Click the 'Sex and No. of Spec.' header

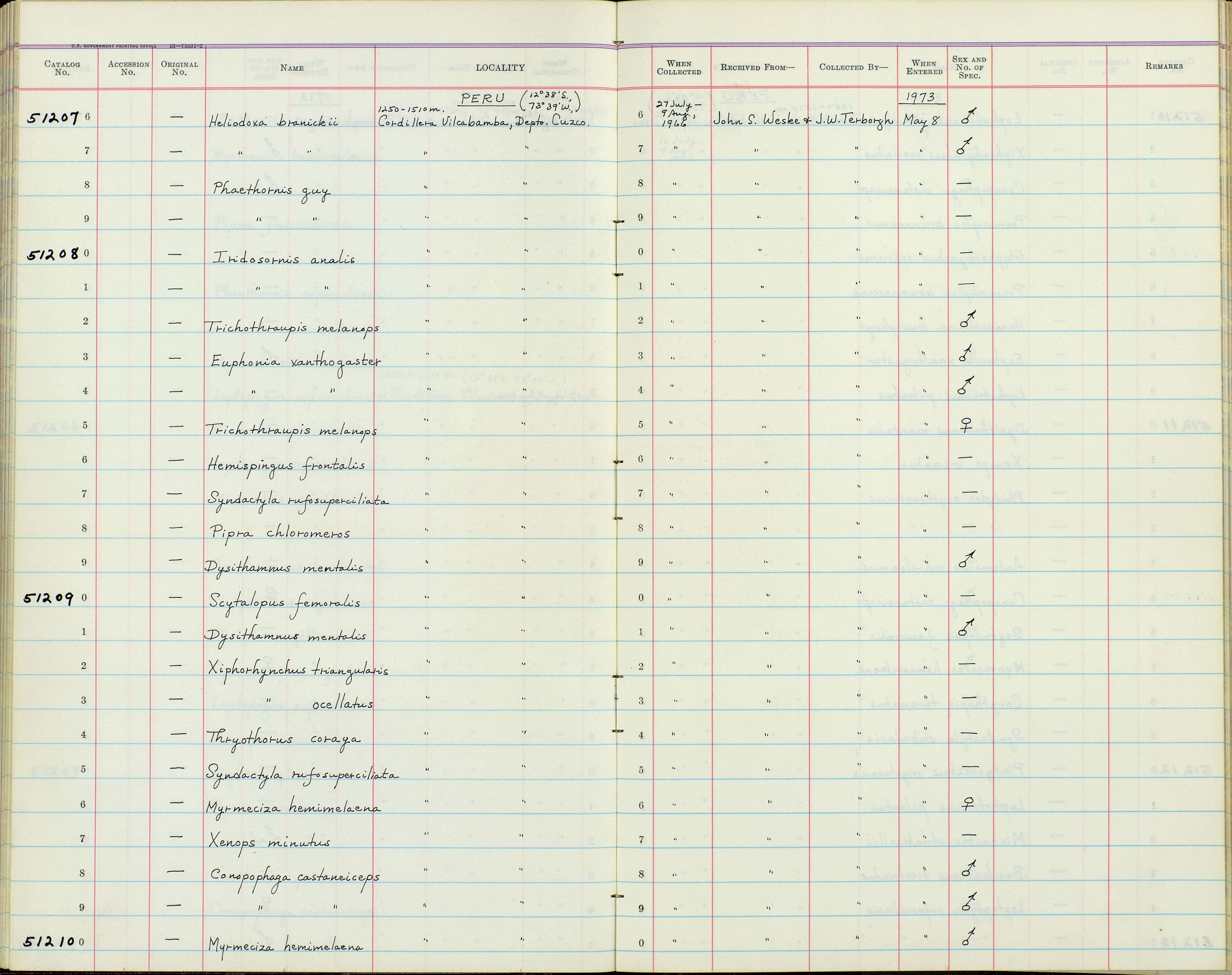pyautogui.click(x=969, y=67)
